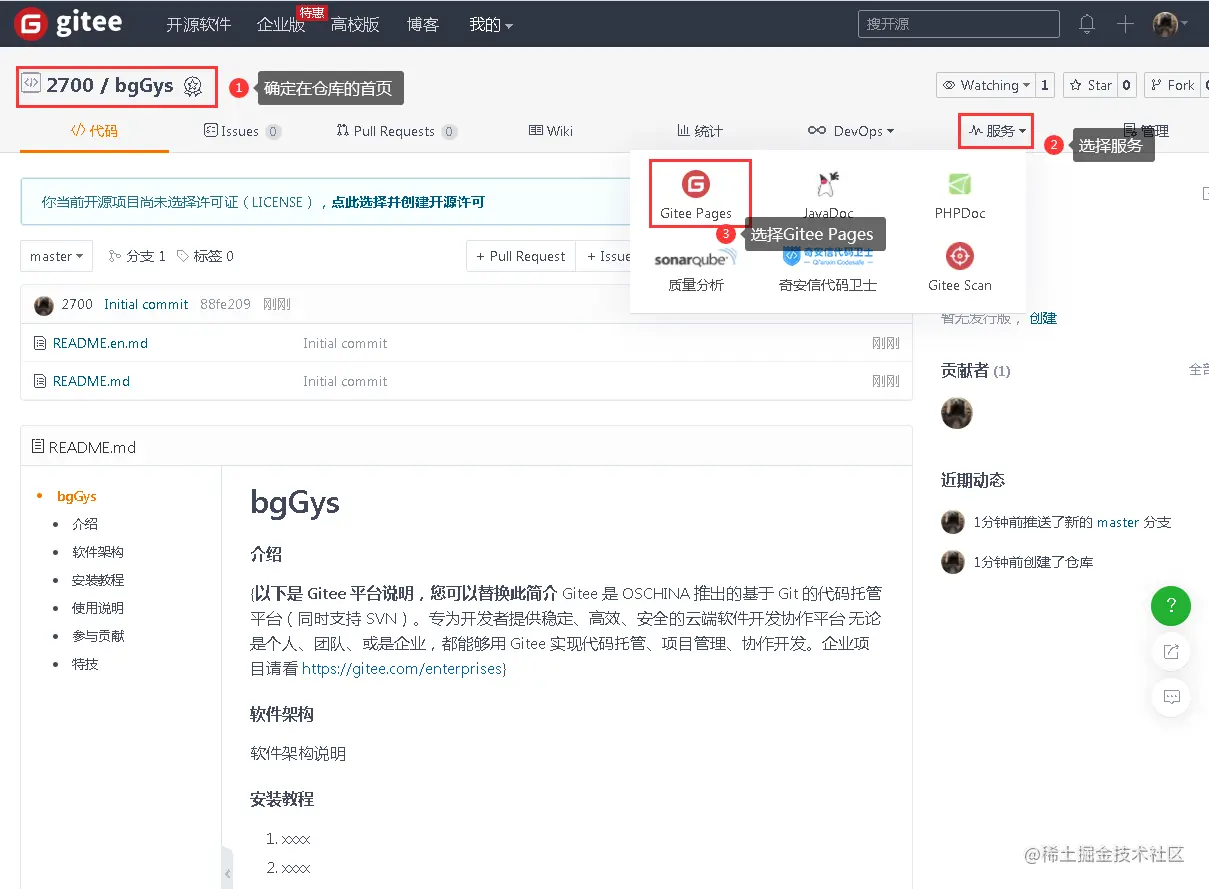Open the 我的 dropdown menu
This screenshot has width=1209, height=889.
(489, 24)
